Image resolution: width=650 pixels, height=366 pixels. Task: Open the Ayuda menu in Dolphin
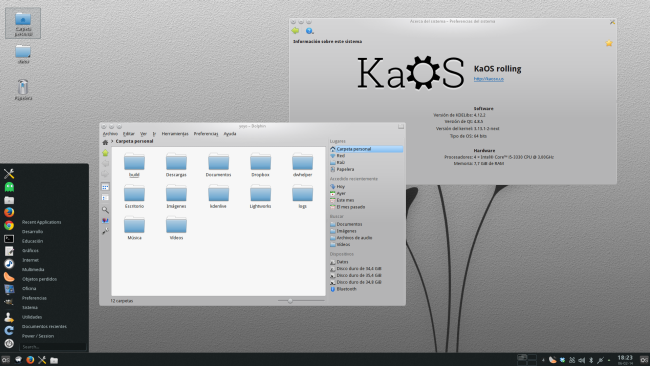(230, 133)
